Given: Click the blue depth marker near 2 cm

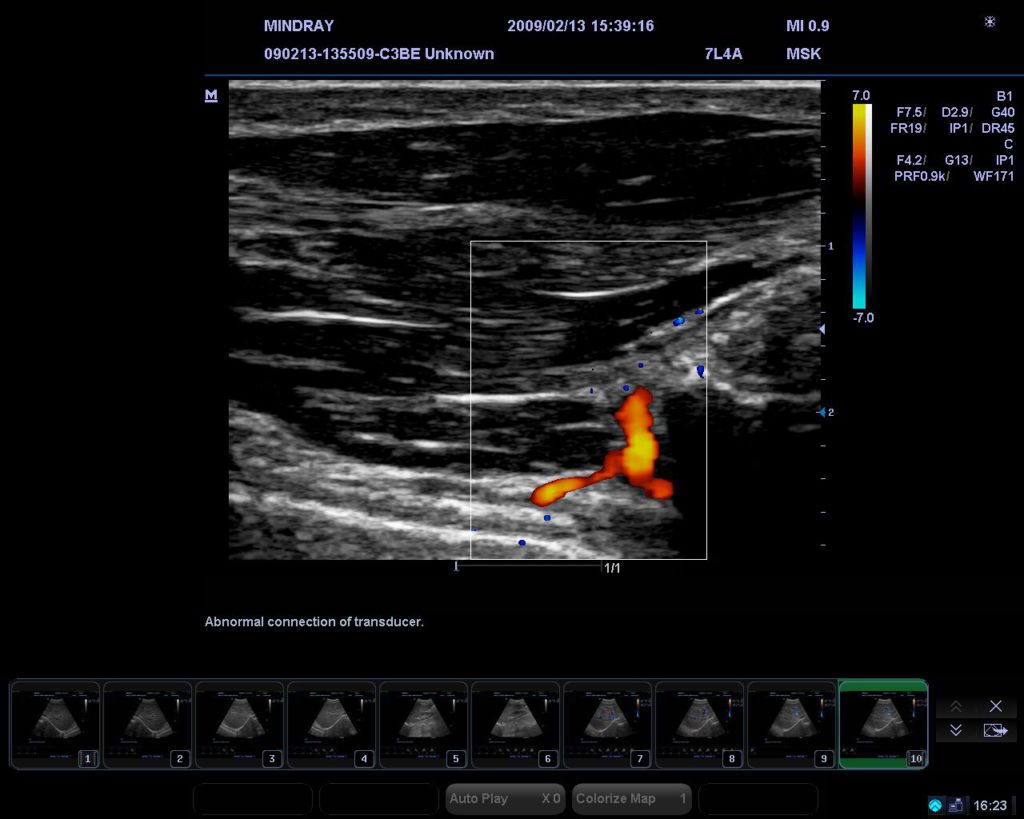Looking at the screenshot, I should click(x=822, y=411).
